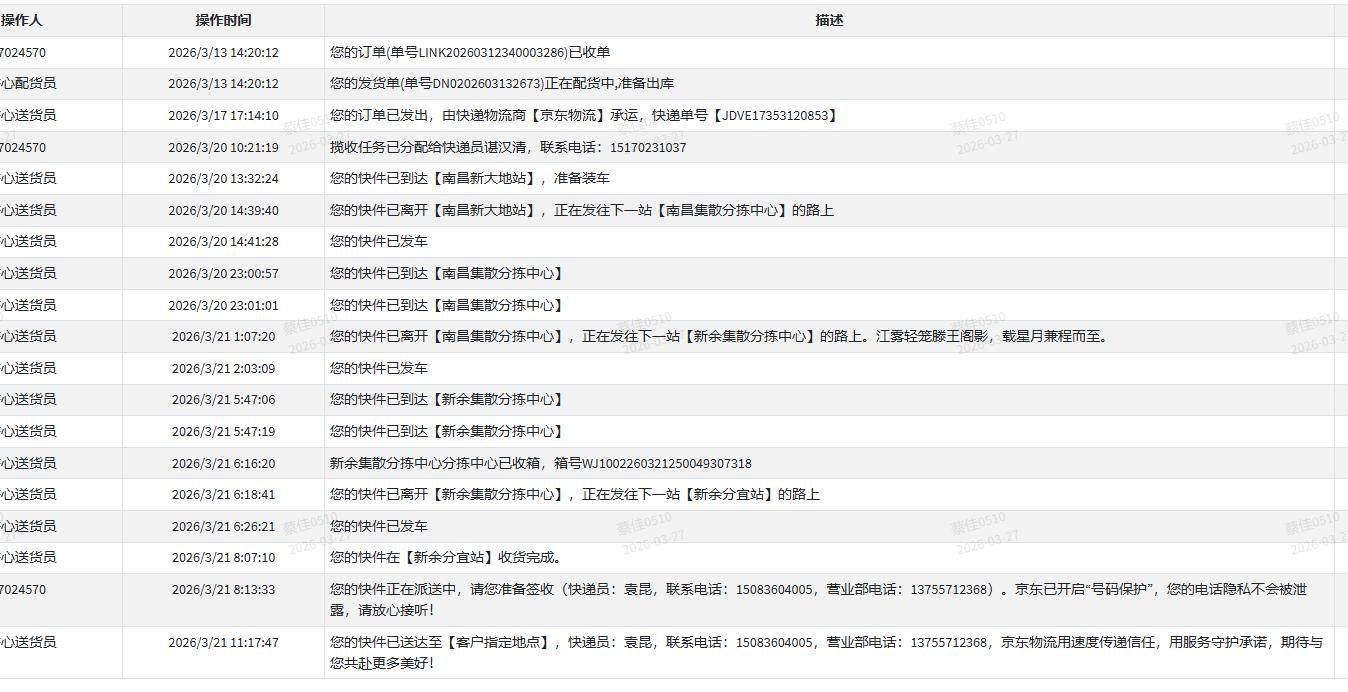Click the timestamp 2026/3/21 2:03:09
This screenshot has height=692, width=1348.
223,369
